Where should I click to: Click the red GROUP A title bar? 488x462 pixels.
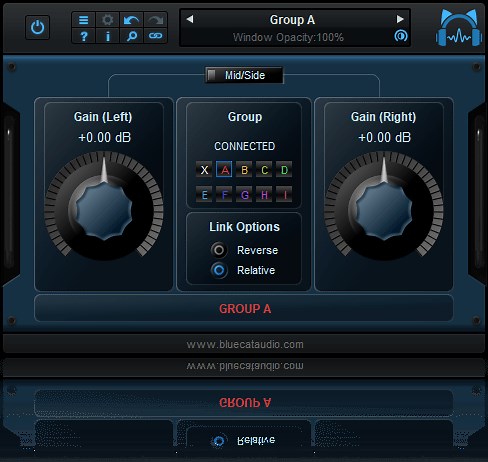coord(244,308)
